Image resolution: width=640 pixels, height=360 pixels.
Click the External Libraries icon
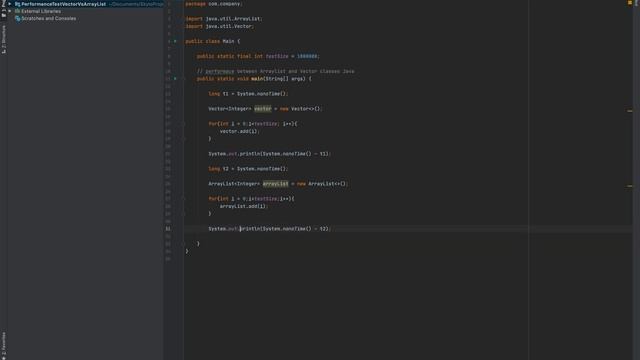click(x=18, y=11)
